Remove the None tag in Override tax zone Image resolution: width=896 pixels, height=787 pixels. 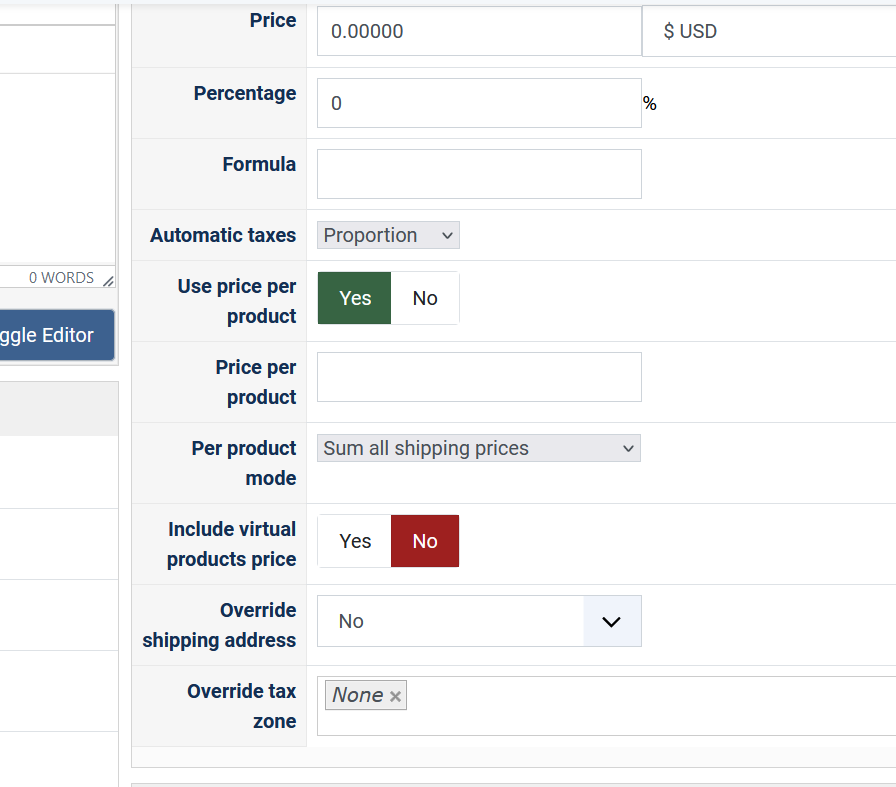point(395,696)
